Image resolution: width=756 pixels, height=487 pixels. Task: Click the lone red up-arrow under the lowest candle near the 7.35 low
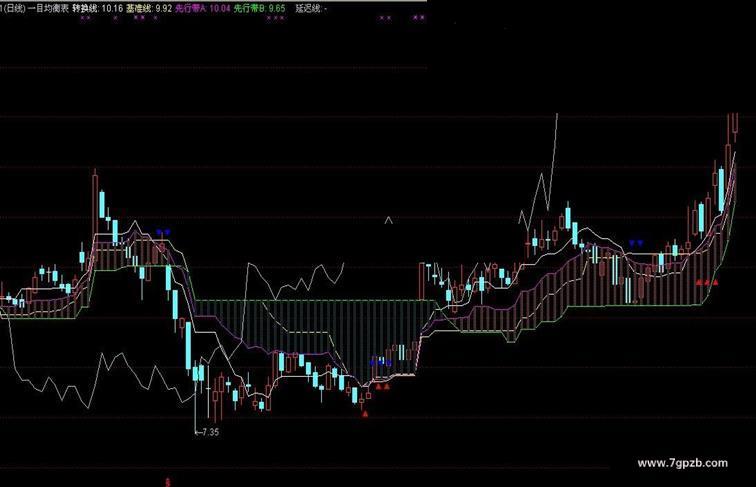365,414
